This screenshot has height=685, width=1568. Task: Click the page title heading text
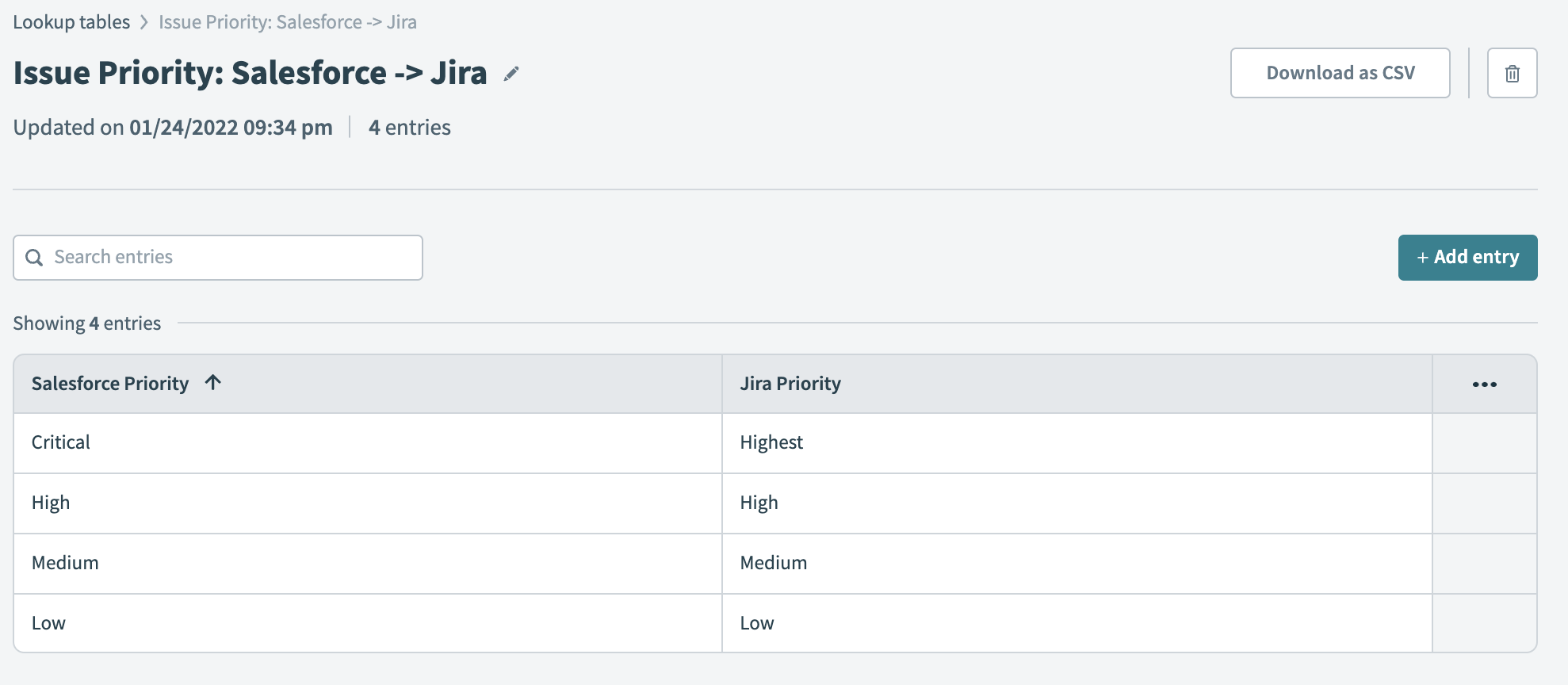[250, 73]
